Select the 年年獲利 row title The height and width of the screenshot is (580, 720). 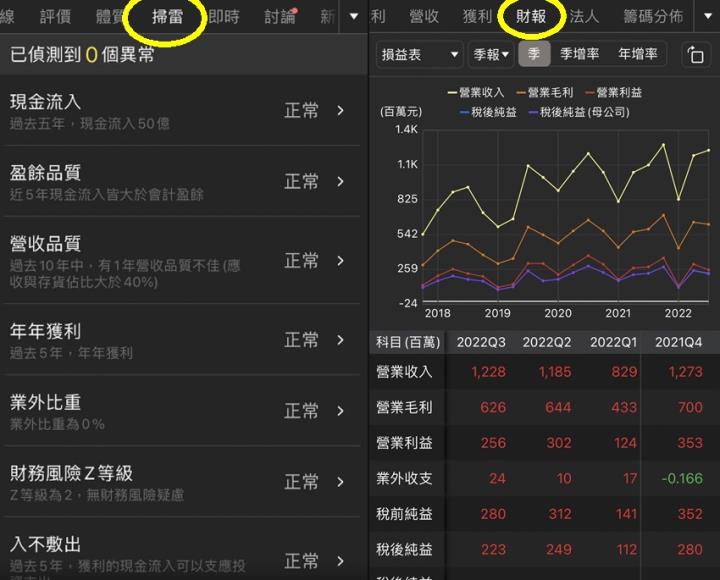tap(45, 331)
